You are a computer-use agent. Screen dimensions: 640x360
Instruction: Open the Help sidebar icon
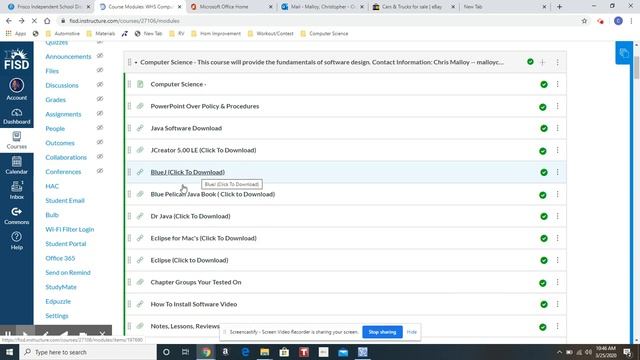[x=16, y=237]
